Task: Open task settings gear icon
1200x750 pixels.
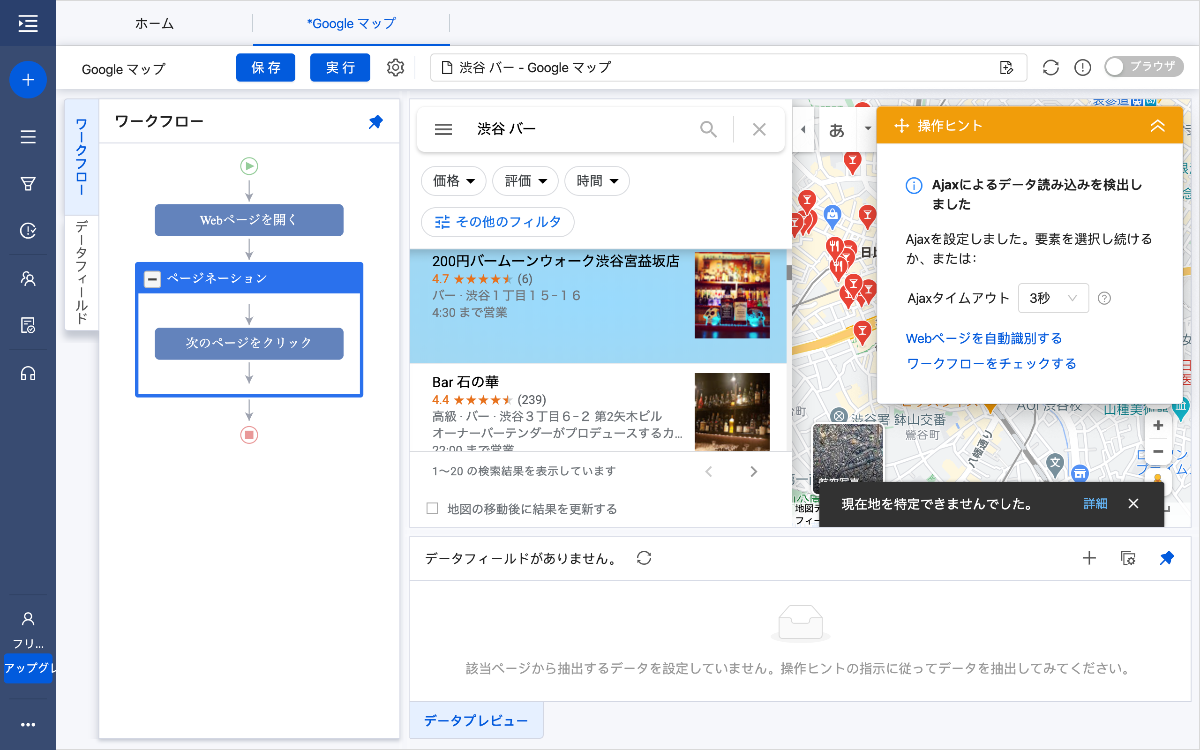Action: [x=395, y=68]
